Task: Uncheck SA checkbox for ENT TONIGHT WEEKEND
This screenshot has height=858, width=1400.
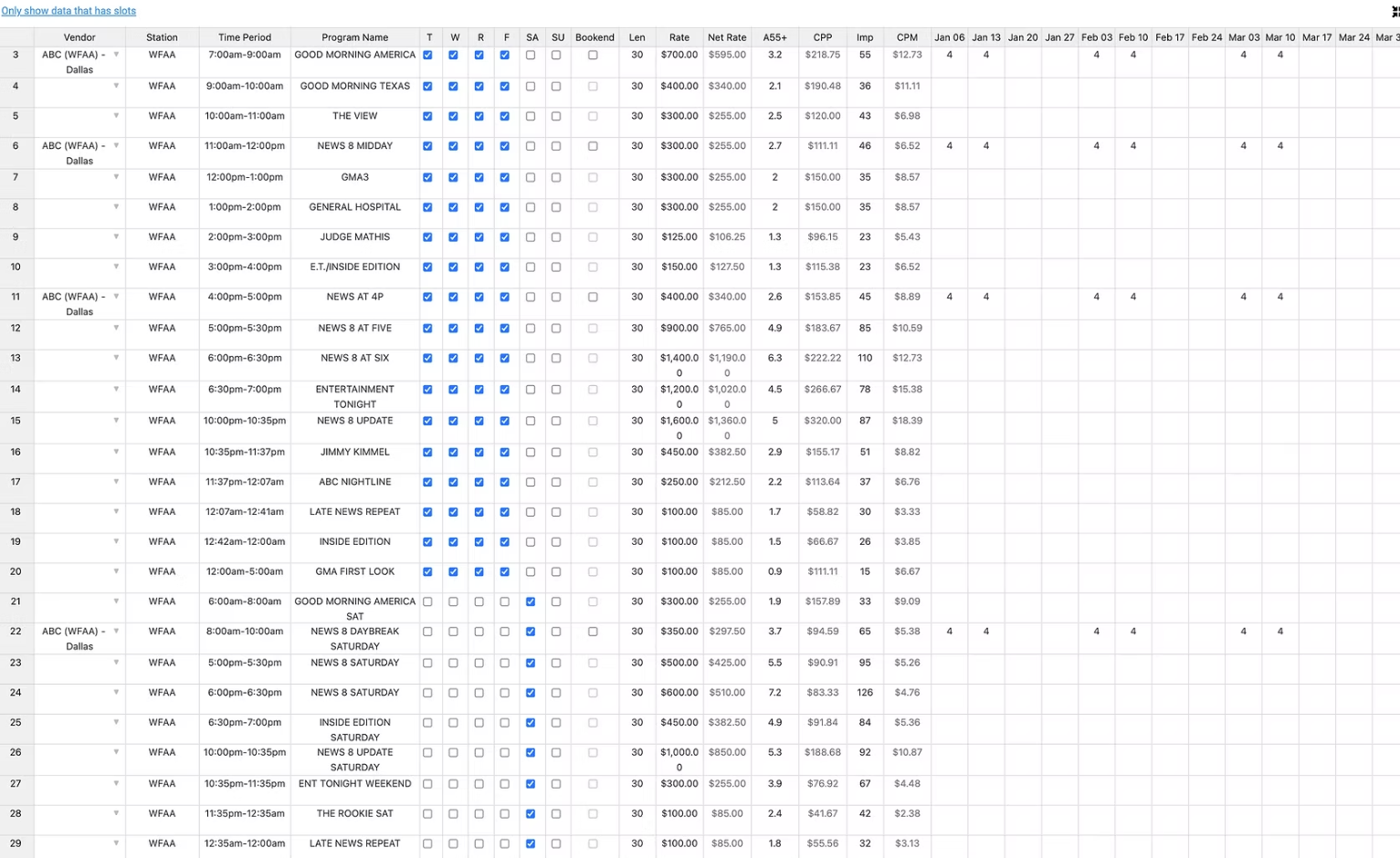Action: (531, 783)
